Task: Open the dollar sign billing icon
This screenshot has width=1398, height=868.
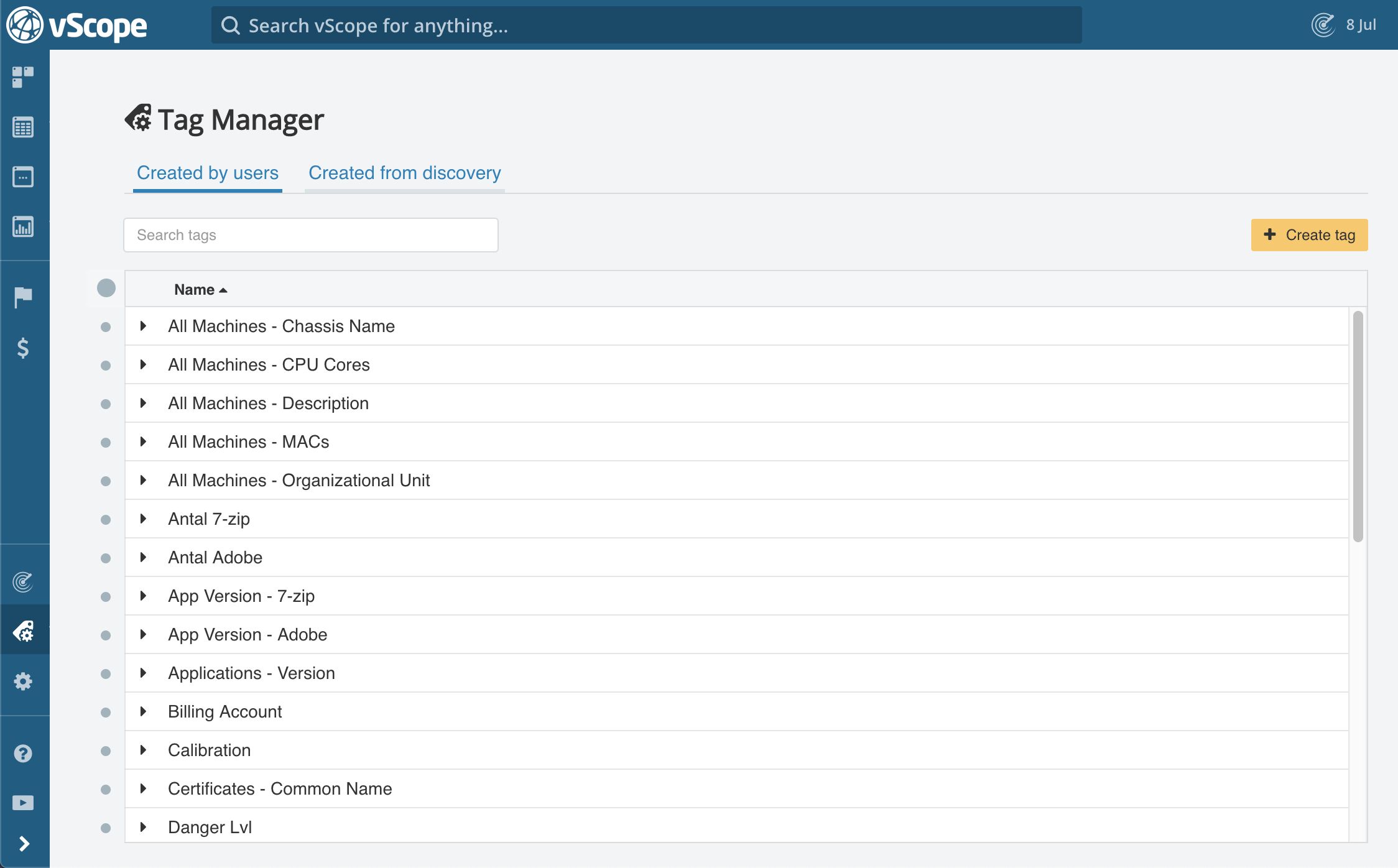Action: 23,348
